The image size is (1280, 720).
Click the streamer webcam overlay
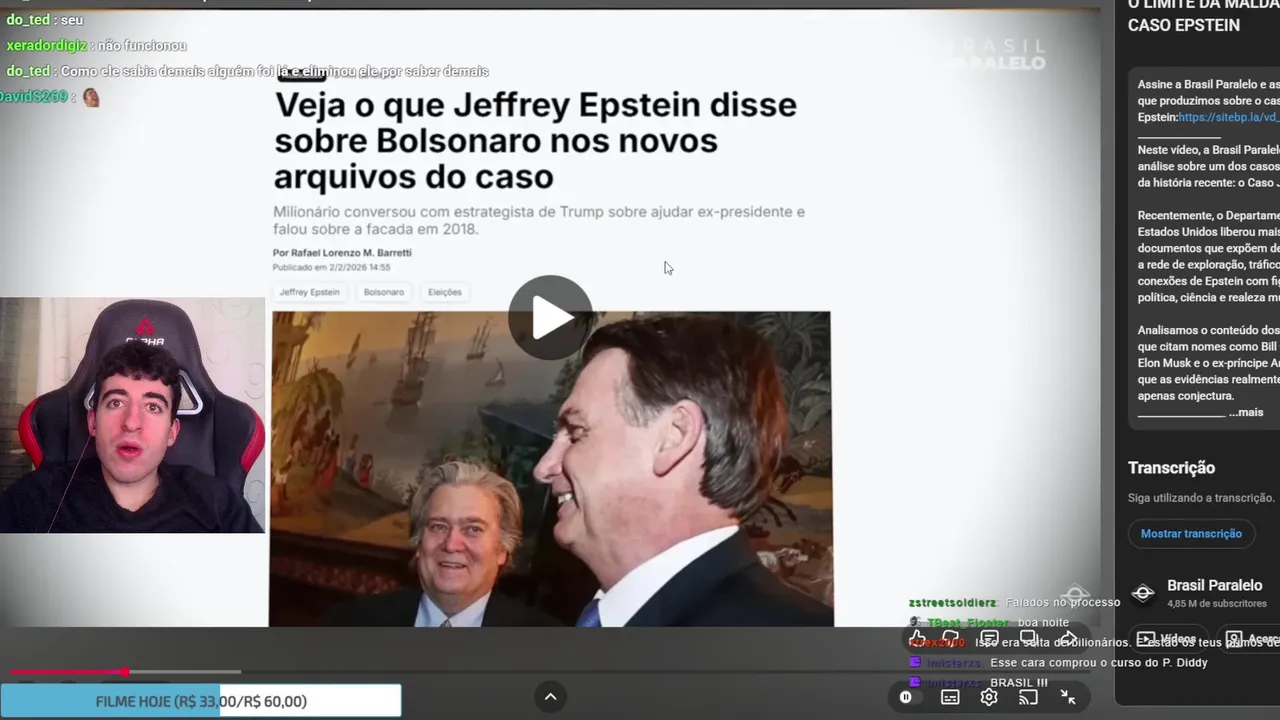[x=132, y=415]
